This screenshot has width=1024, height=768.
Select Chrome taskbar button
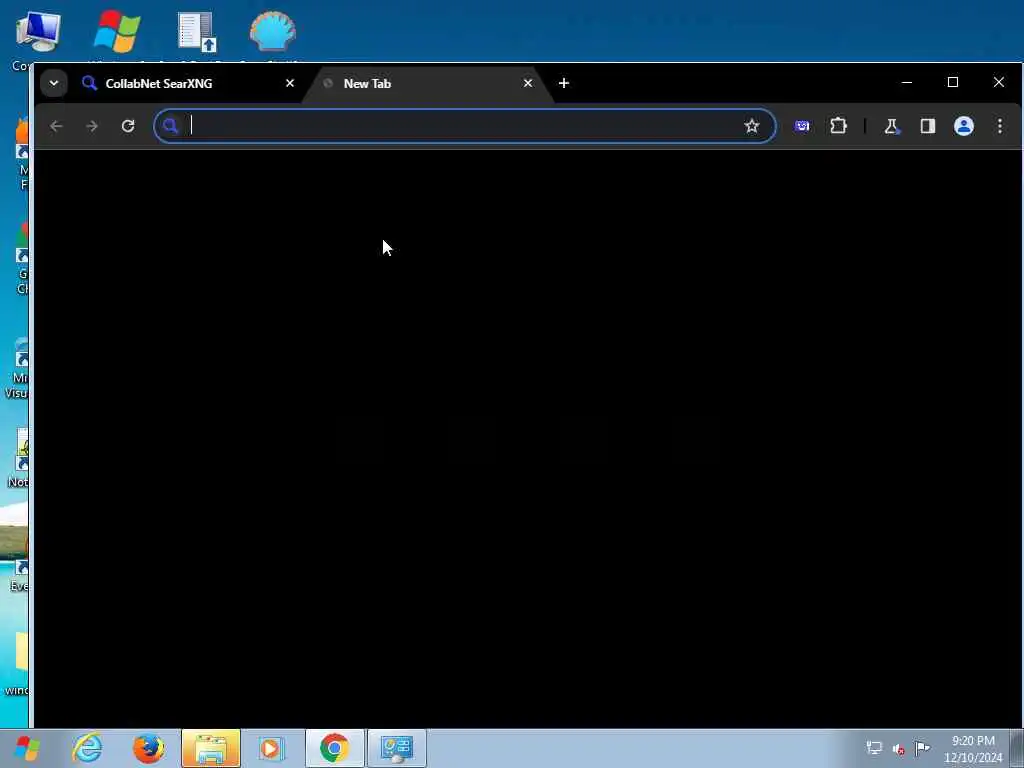334,748
